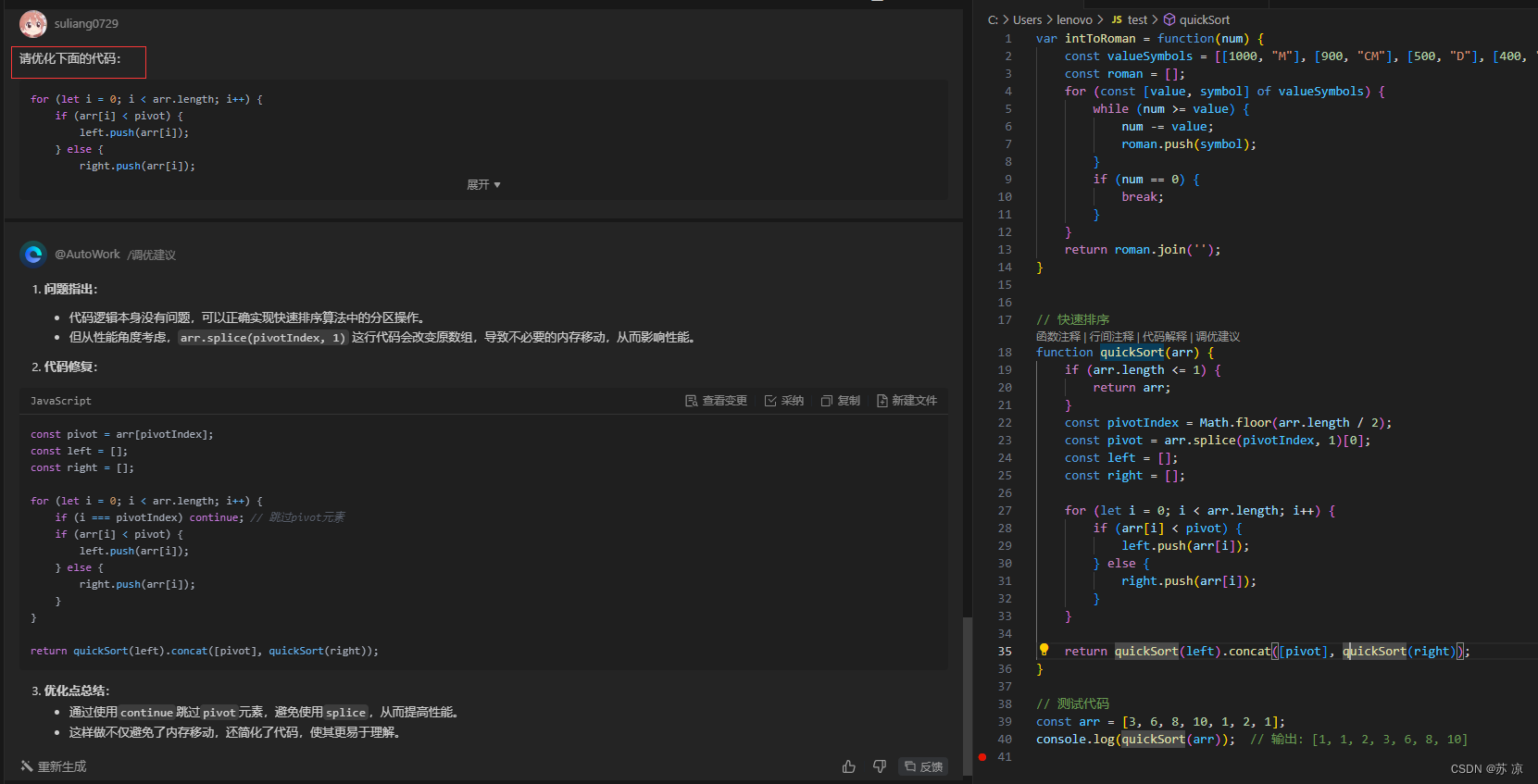This screenshot has height=784, width=1538.
Task: Click the Users breadcrumb folder
Action: [1027, 19]
